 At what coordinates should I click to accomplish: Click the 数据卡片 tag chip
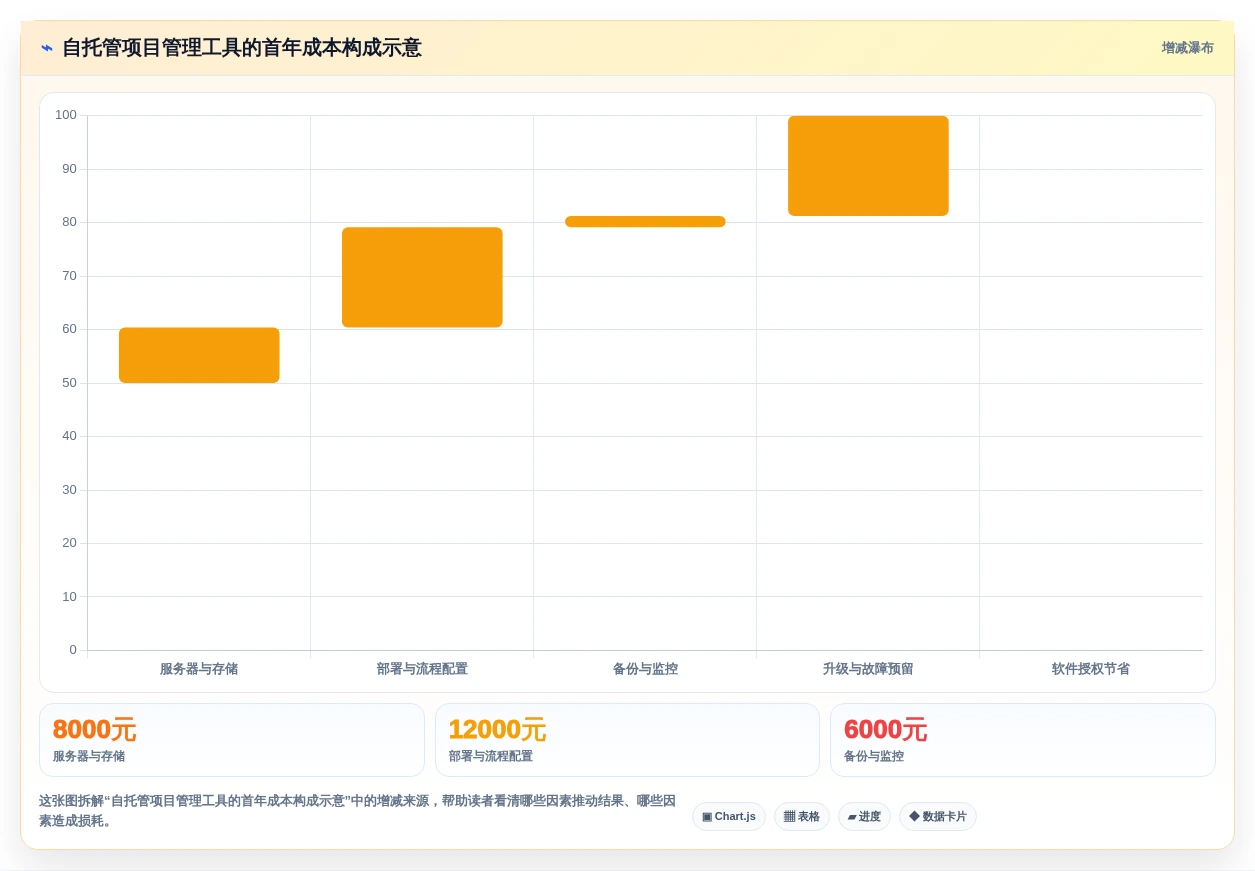[938, 816]
